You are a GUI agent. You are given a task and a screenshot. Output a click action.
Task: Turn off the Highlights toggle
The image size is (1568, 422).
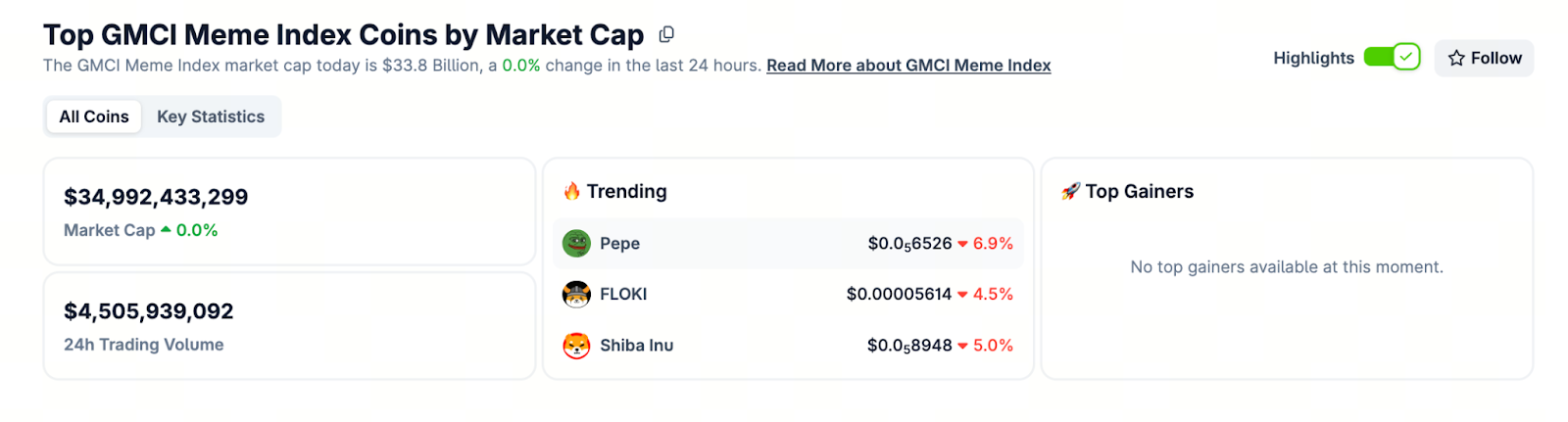pyautogui.click(x=1392, y=57)
